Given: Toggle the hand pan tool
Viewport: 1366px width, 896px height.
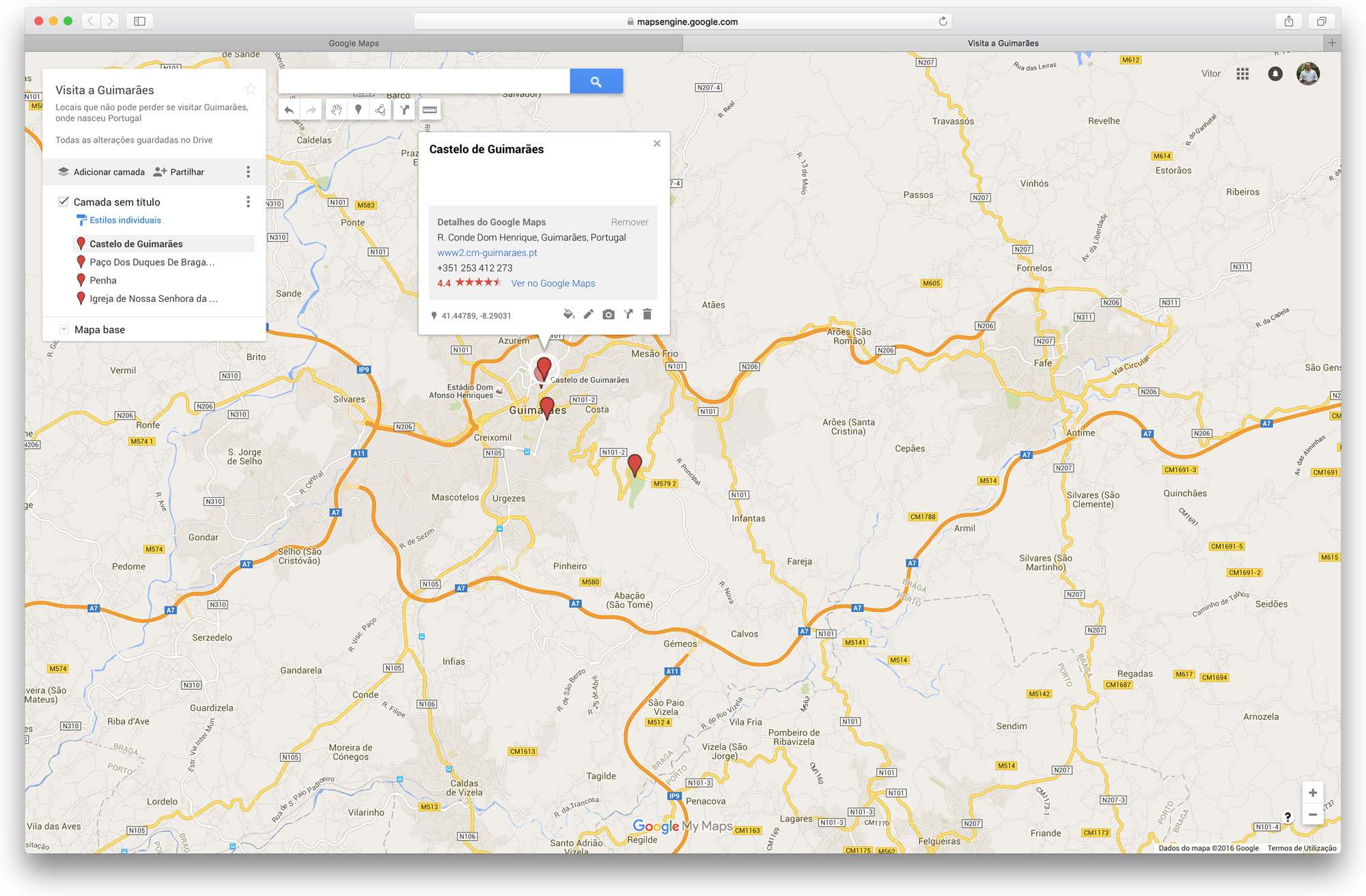Looking at the screenshot, I should pyautogui.click(x=335, y=109).
